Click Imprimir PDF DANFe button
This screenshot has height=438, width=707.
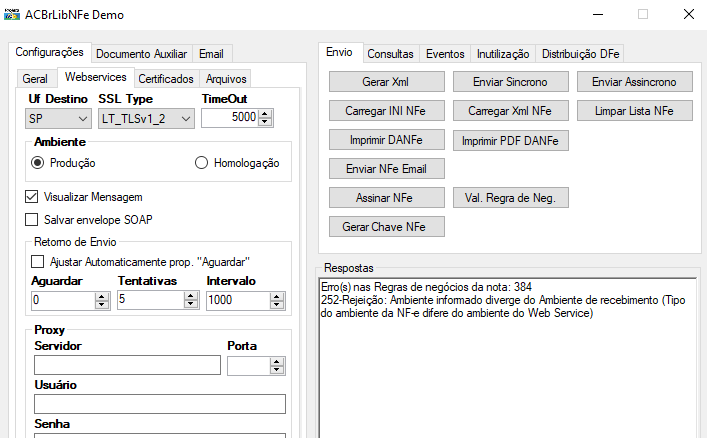510,141
